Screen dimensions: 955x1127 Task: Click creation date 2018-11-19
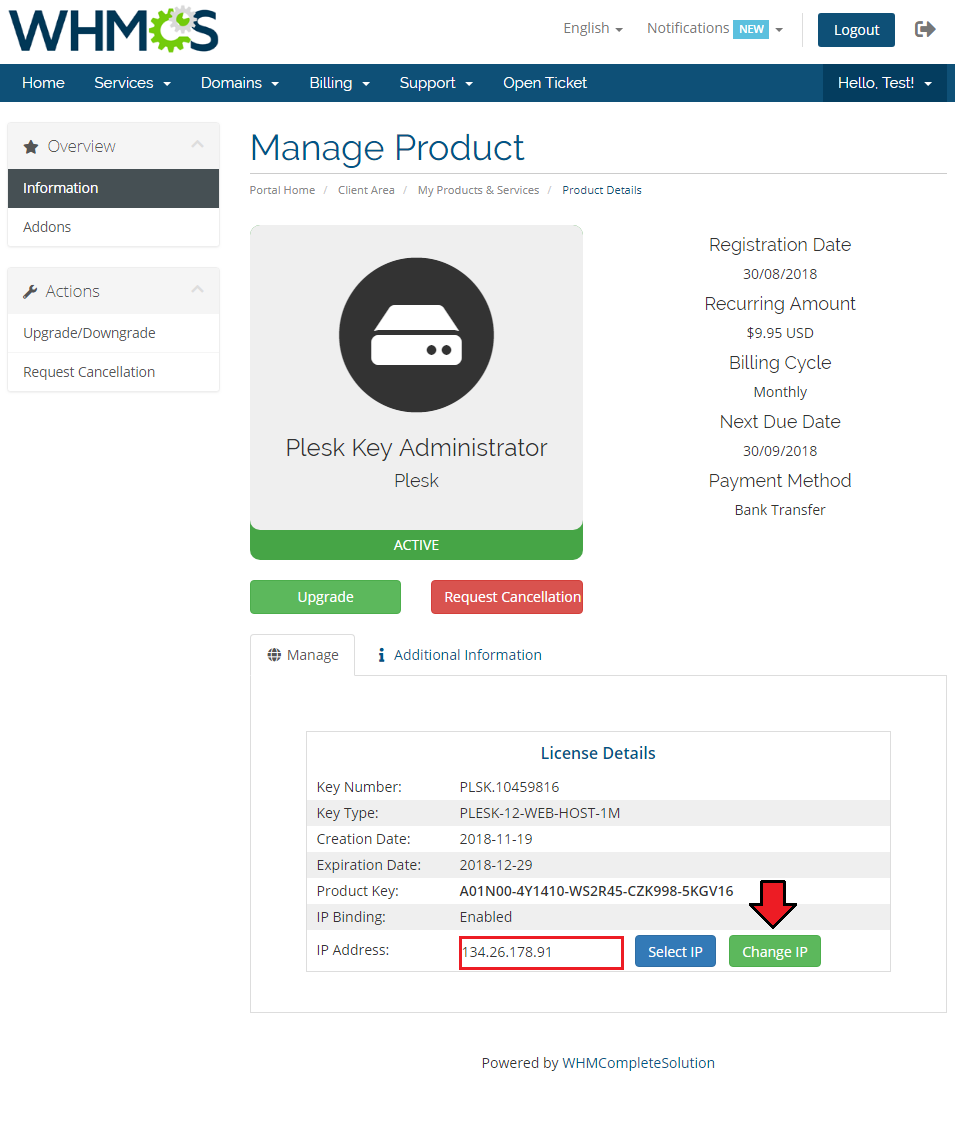pyautogui.click(x=496, y=839)
